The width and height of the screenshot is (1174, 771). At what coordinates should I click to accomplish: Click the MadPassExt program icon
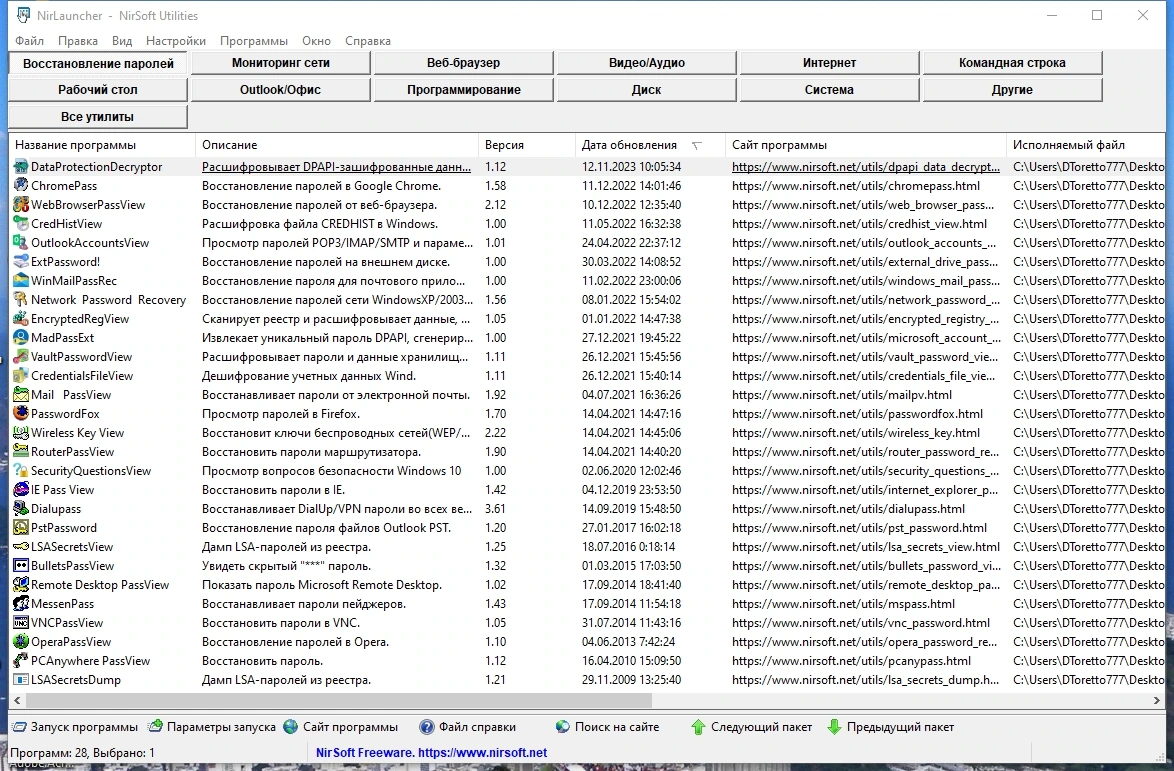(x=21, y=338)
